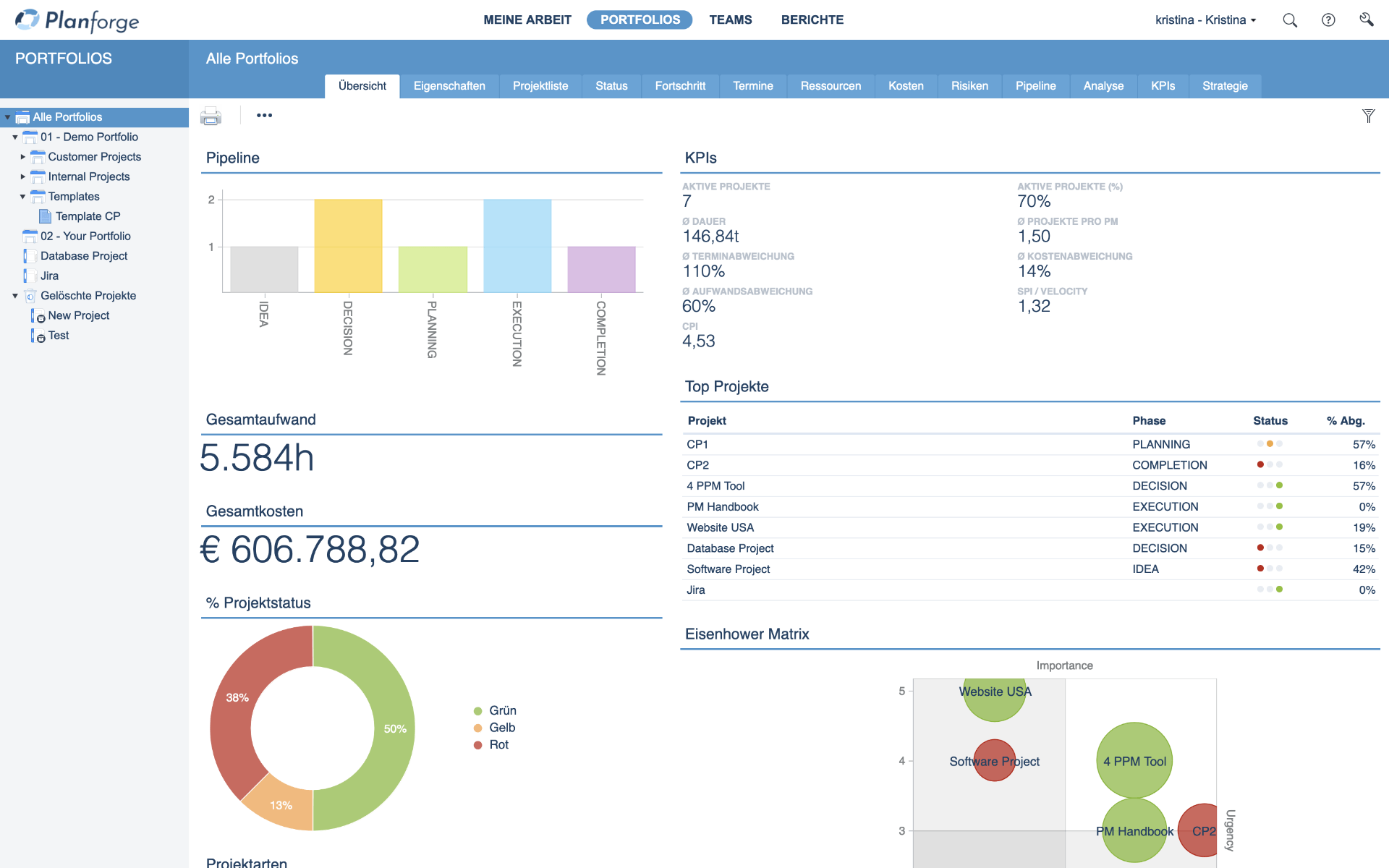Open the settings wrench icon

coord(1366,20)
